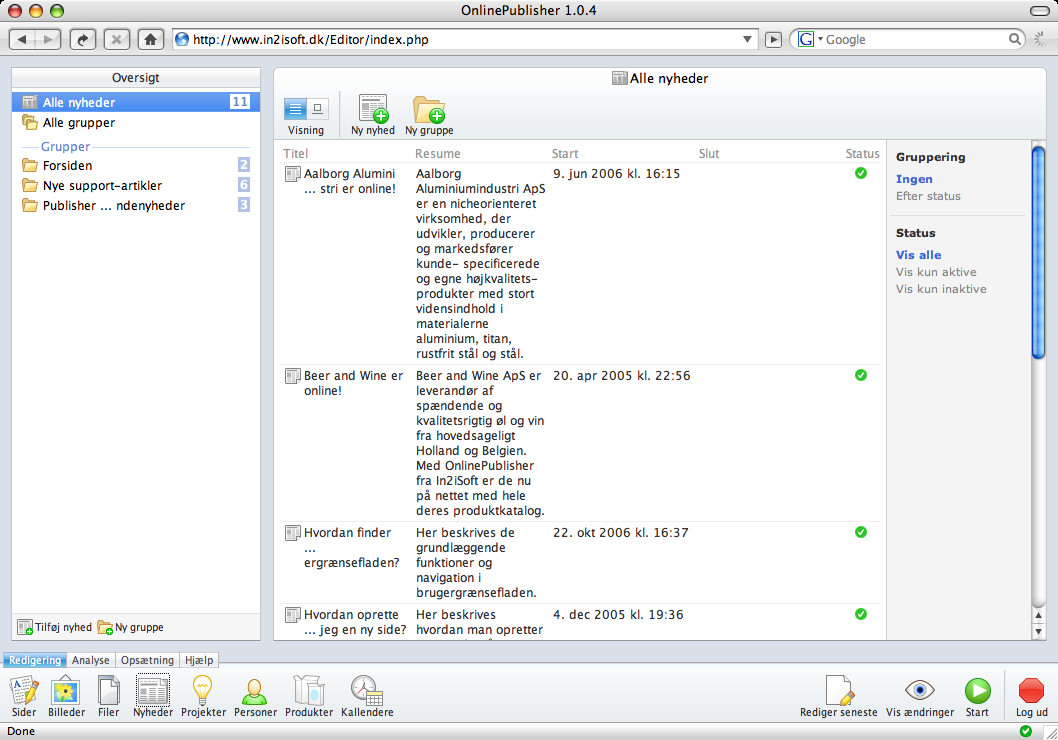Viewport: 1058px width, 740px height.
Task: Open the Google search engine dropdown
Action: click(x=810, y=40)
